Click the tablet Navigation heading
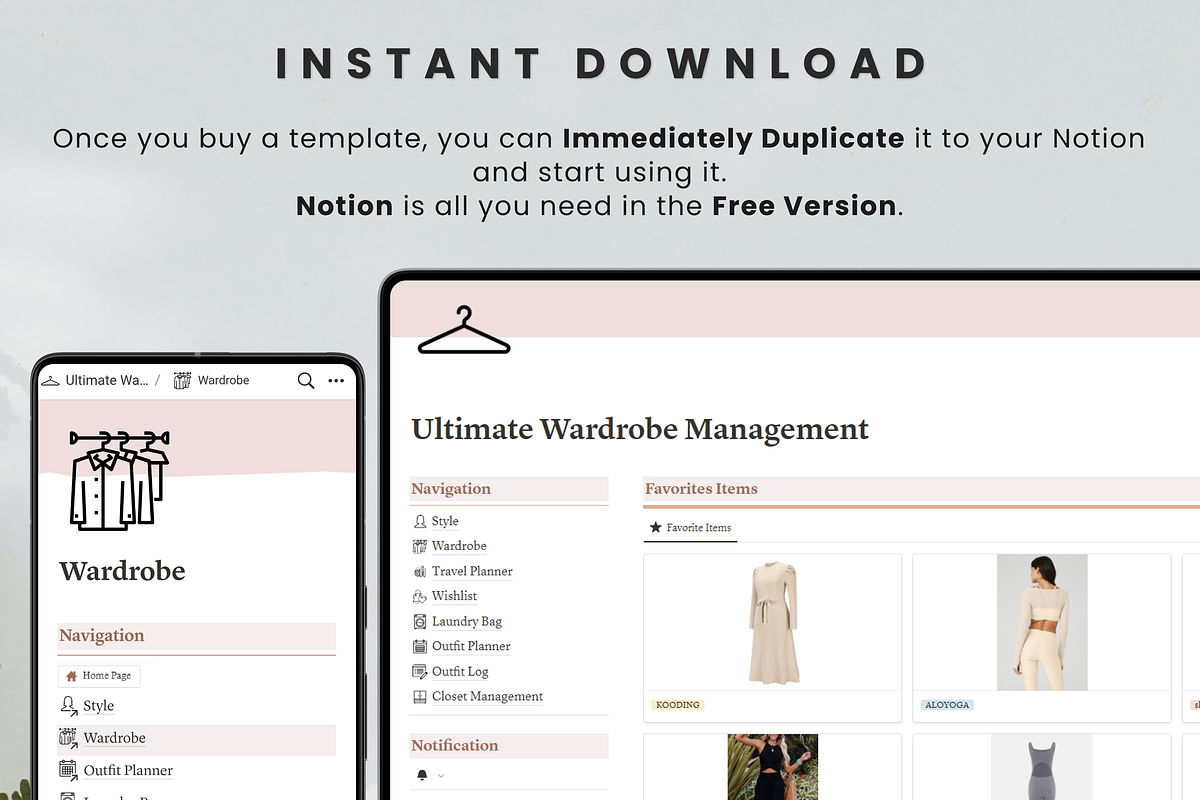 pyautogui.click(x=451, y=488)
